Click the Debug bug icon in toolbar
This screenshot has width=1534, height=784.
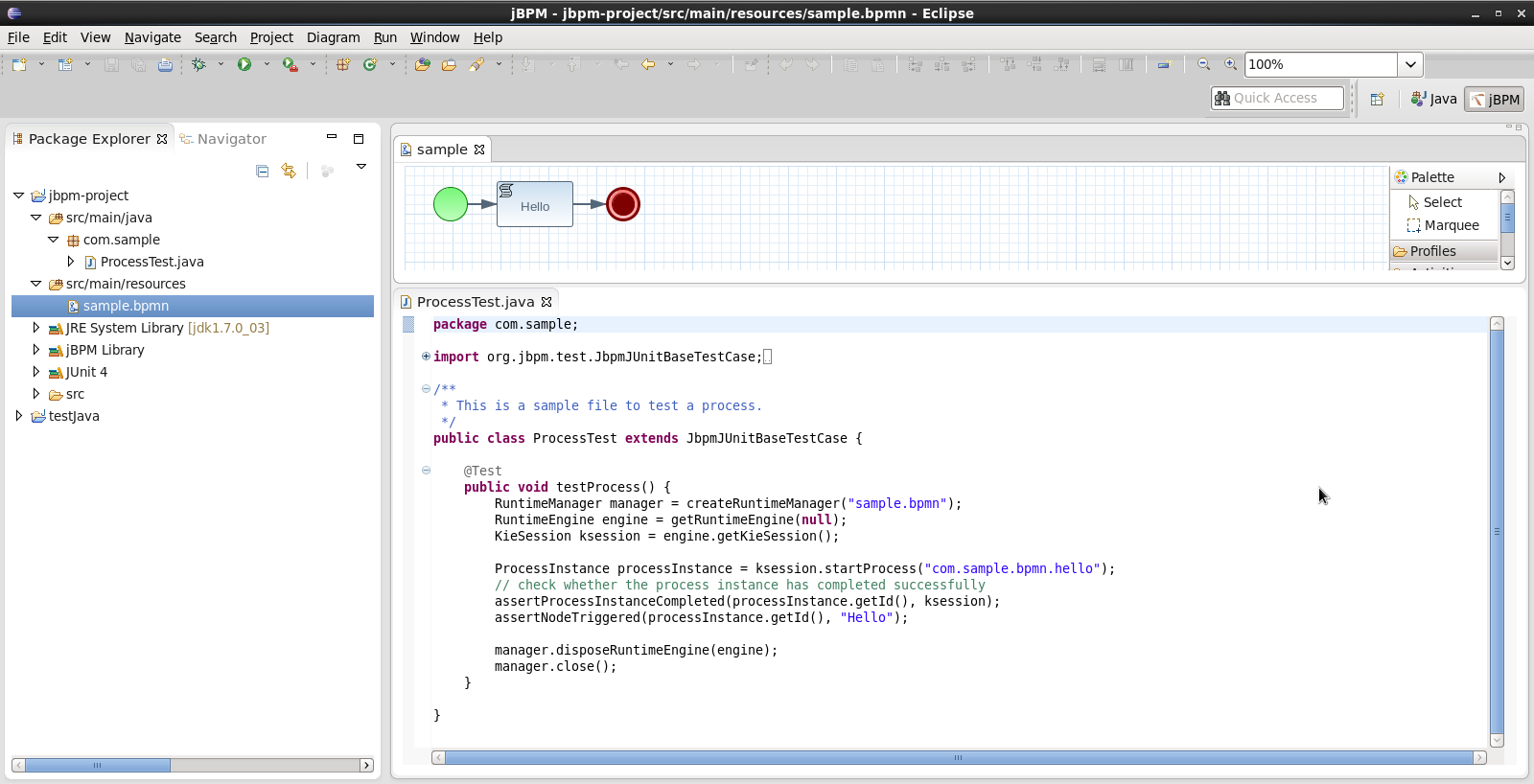point(198,64)
